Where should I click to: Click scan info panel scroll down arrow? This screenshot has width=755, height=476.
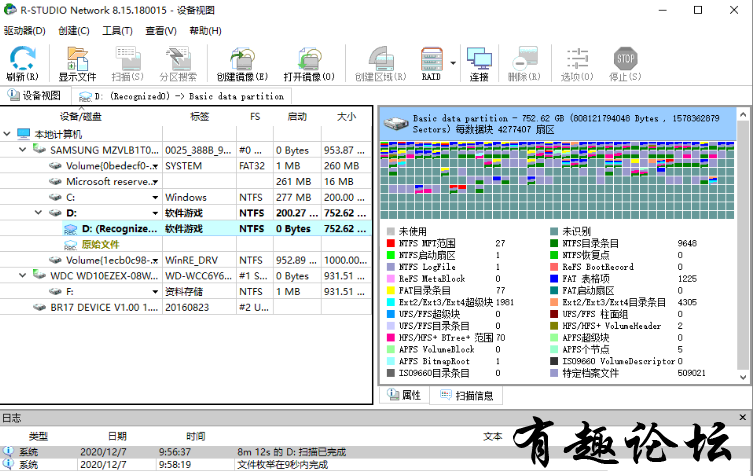(x=743, y=377)
